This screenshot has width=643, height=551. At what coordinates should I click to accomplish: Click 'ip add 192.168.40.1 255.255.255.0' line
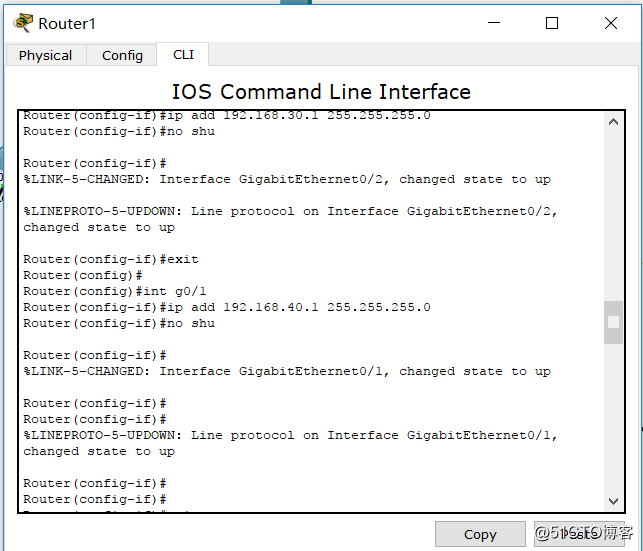(227, 307)
